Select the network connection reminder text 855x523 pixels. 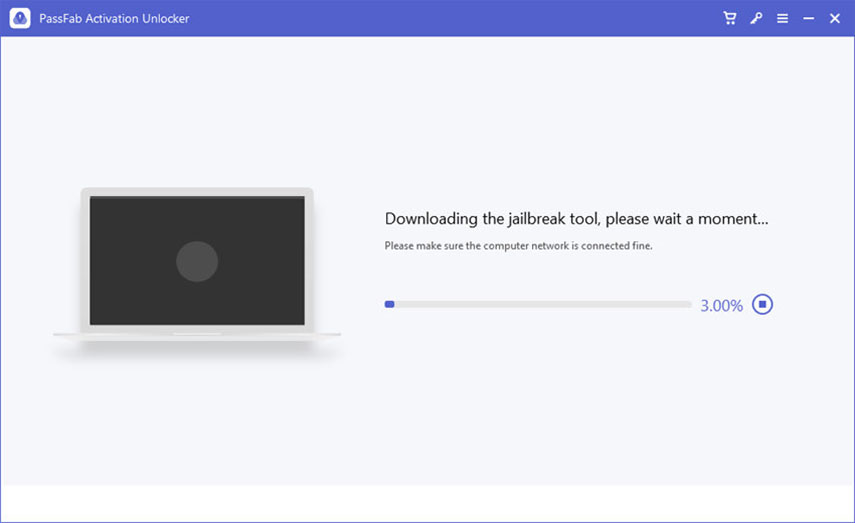point(518,245)
